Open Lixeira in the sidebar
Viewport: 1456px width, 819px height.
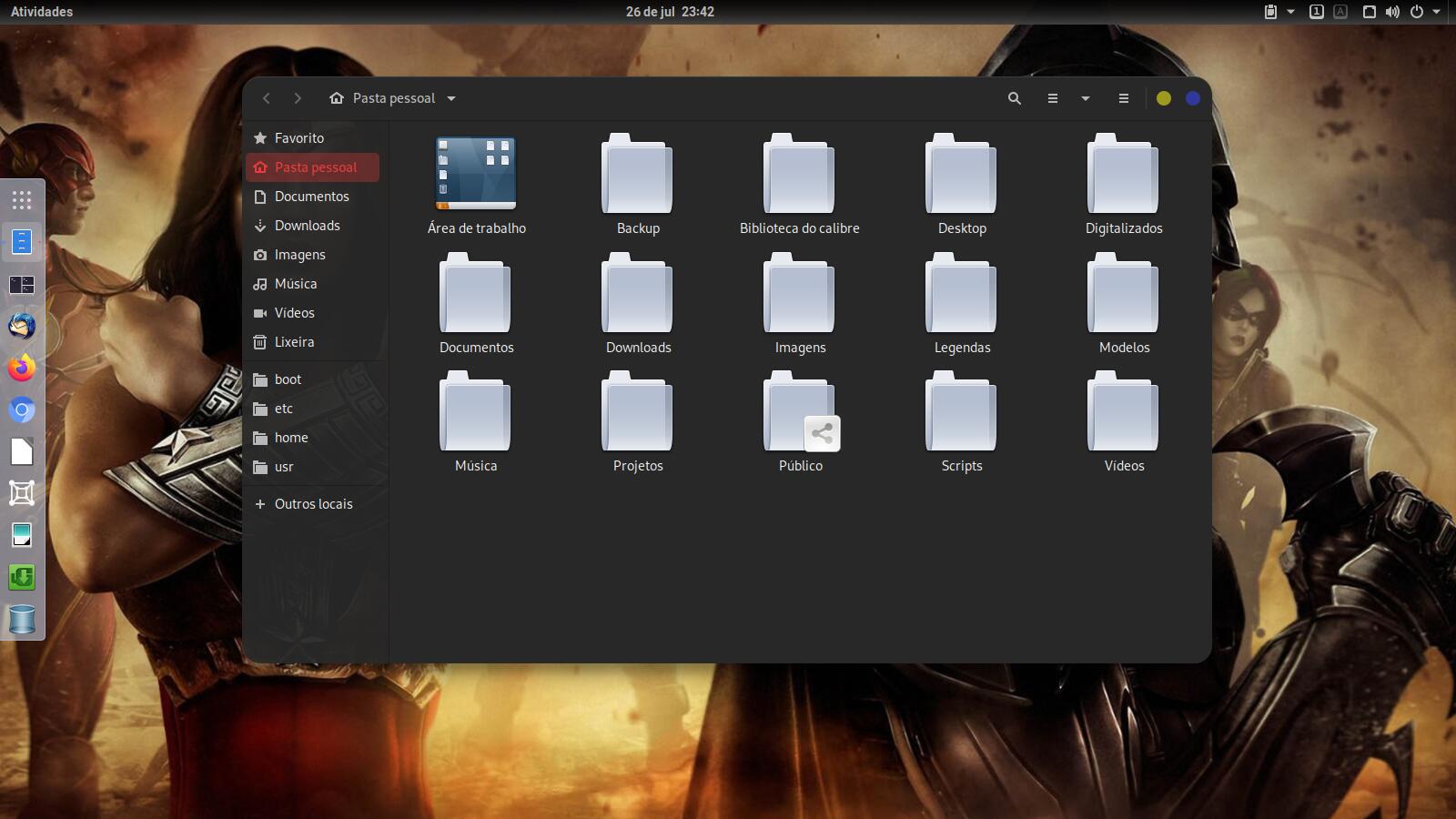[x=294, y=342]
